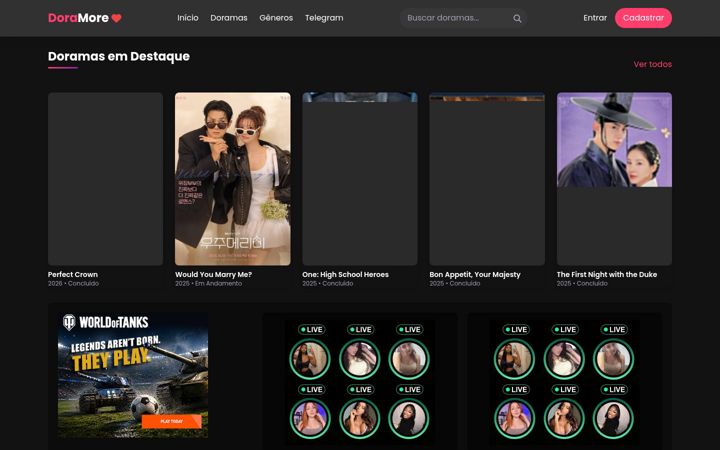Click the World of Tanks logo in ad

(106, 322)
